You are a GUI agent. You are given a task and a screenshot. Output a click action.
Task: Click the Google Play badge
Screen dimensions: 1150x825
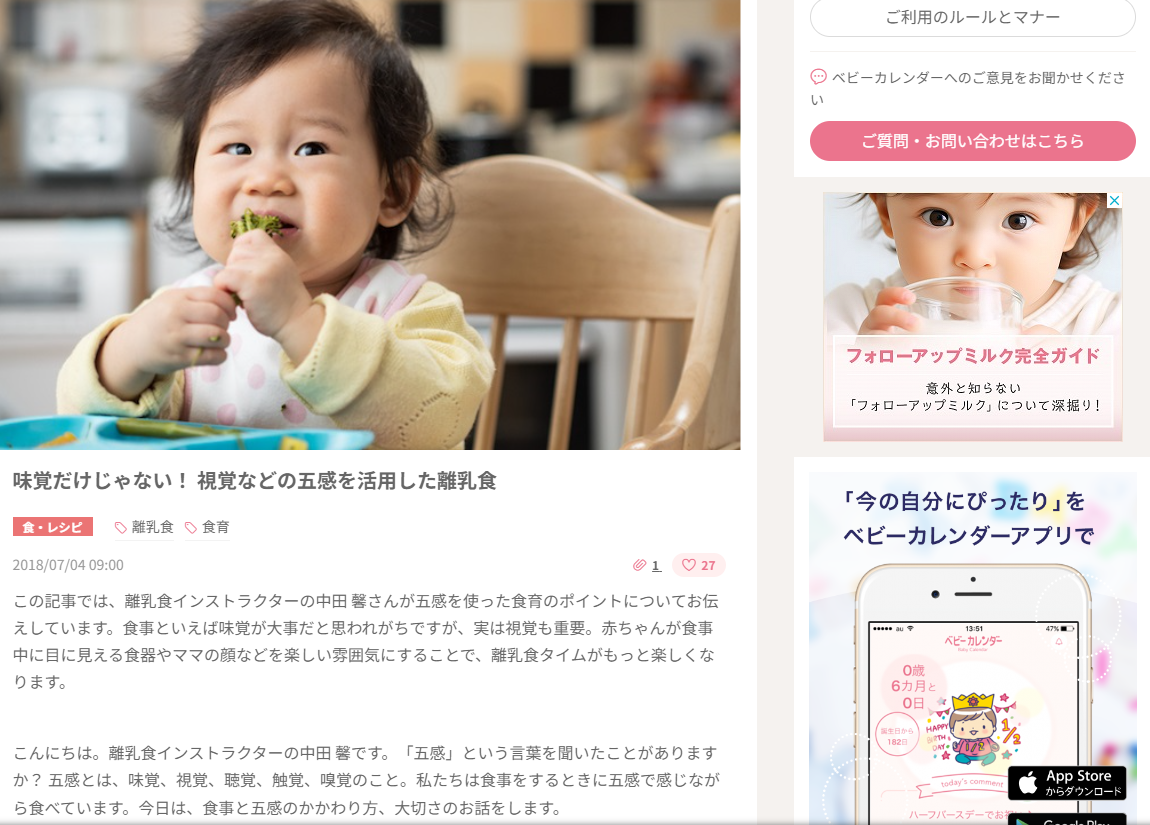[1067, 819]
